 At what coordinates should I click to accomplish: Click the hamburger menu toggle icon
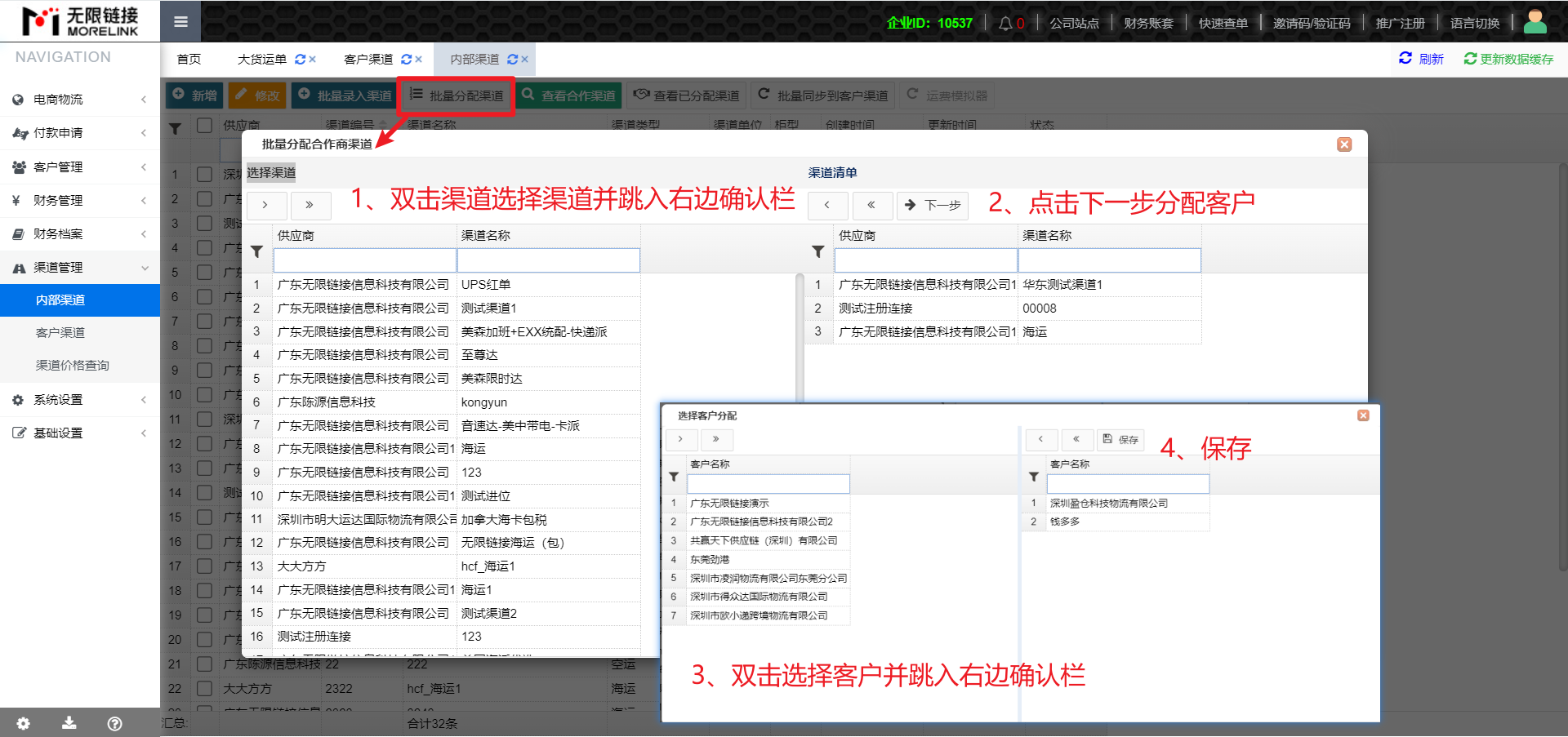(x=180, y=22)
